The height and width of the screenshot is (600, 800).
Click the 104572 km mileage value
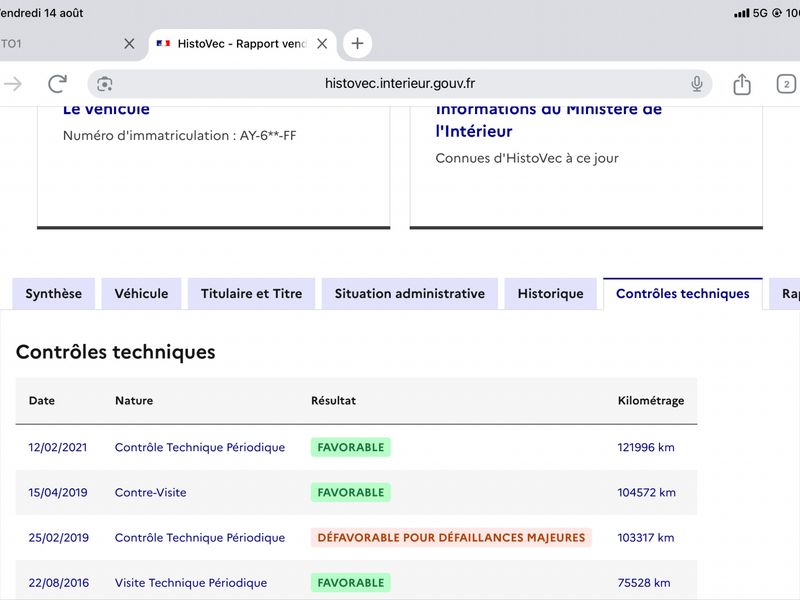(x=646, y=492)
